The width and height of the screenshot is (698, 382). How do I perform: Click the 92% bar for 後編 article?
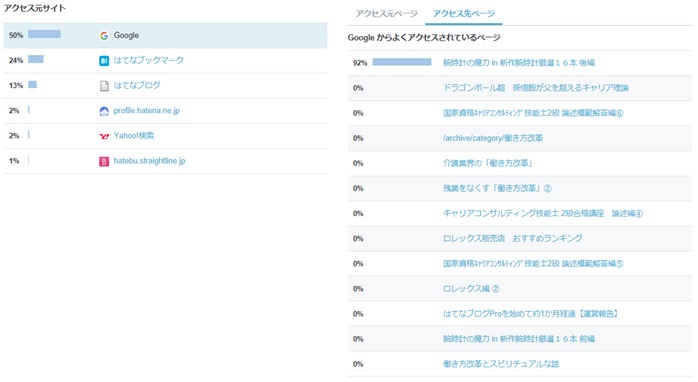click(x=402, y=62)
